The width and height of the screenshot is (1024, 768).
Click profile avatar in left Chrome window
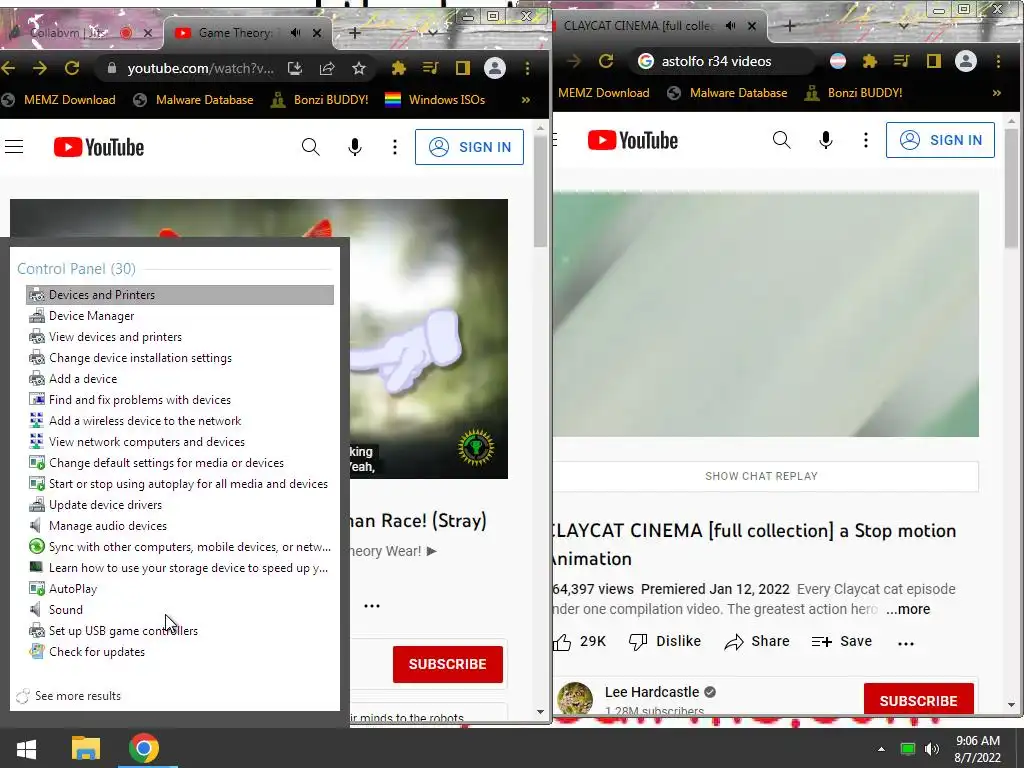[495, 68]
